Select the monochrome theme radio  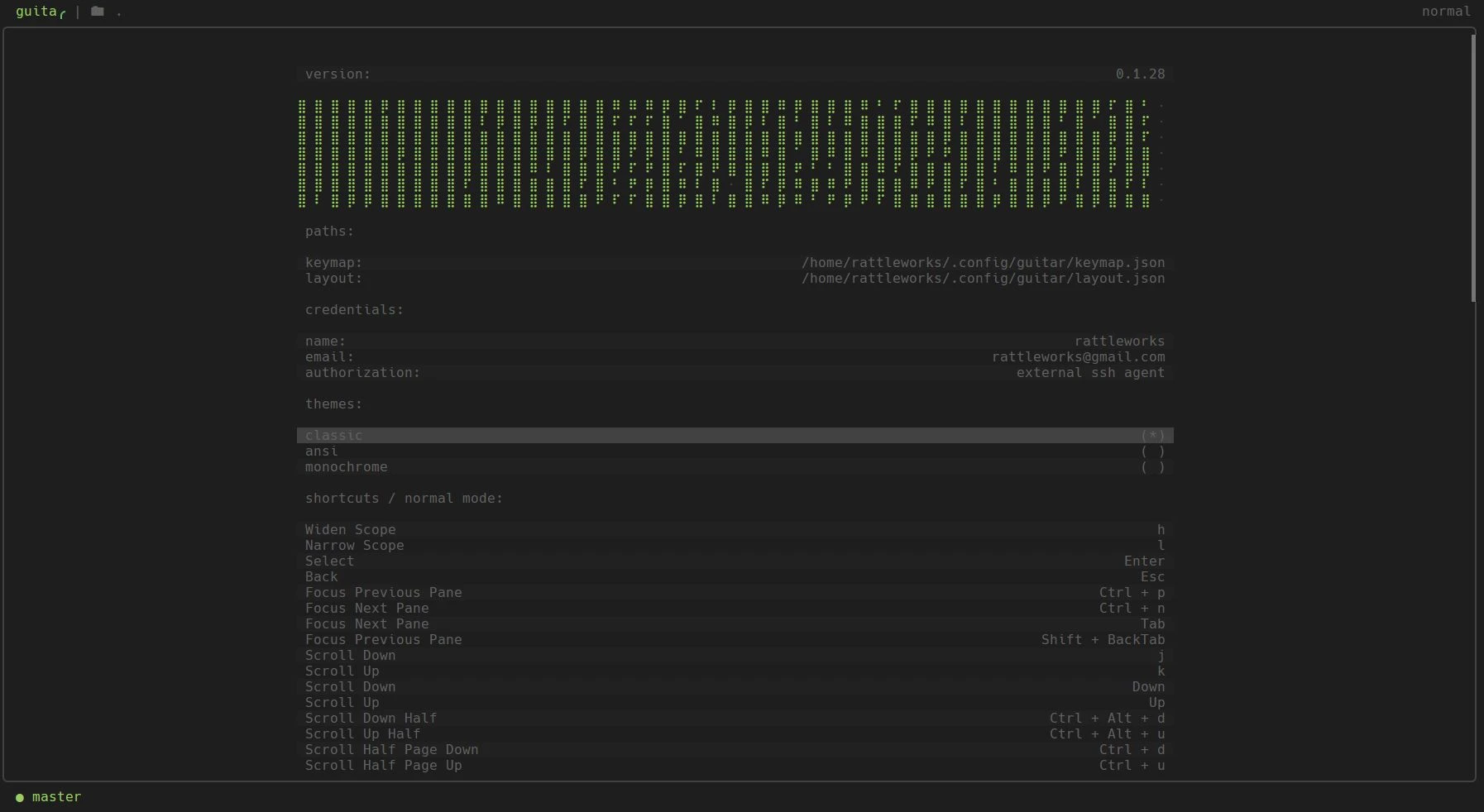pos(1152,467)
